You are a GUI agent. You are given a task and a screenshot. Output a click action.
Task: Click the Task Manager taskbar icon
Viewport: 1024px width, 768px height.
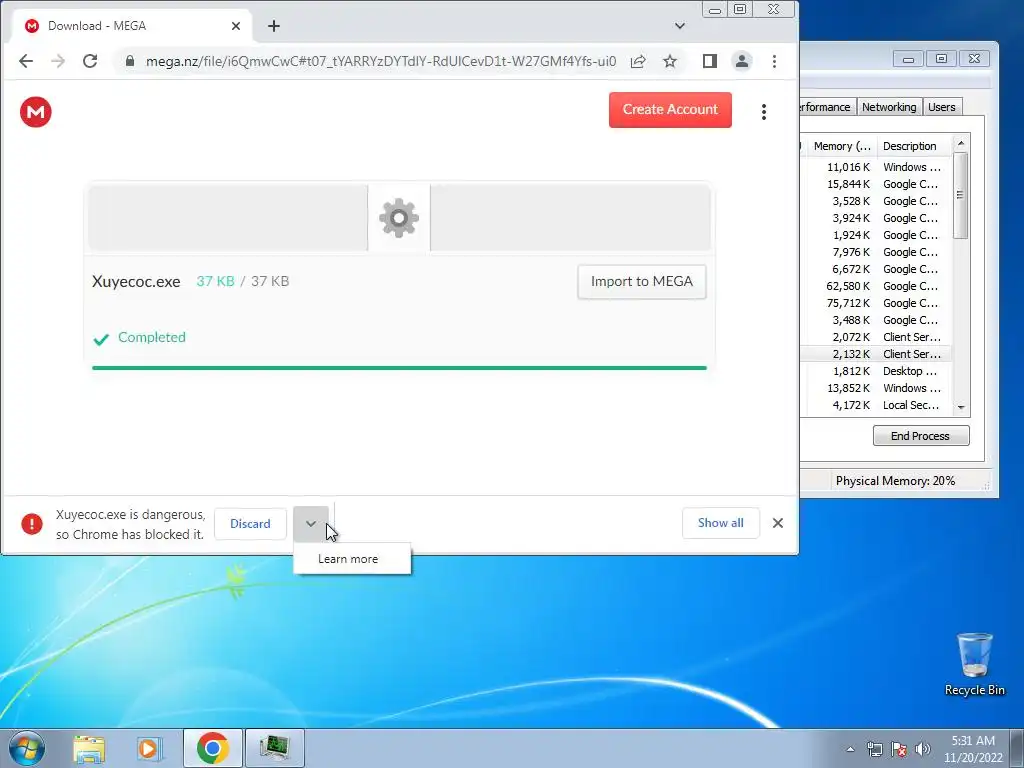(x=274, y=748)
